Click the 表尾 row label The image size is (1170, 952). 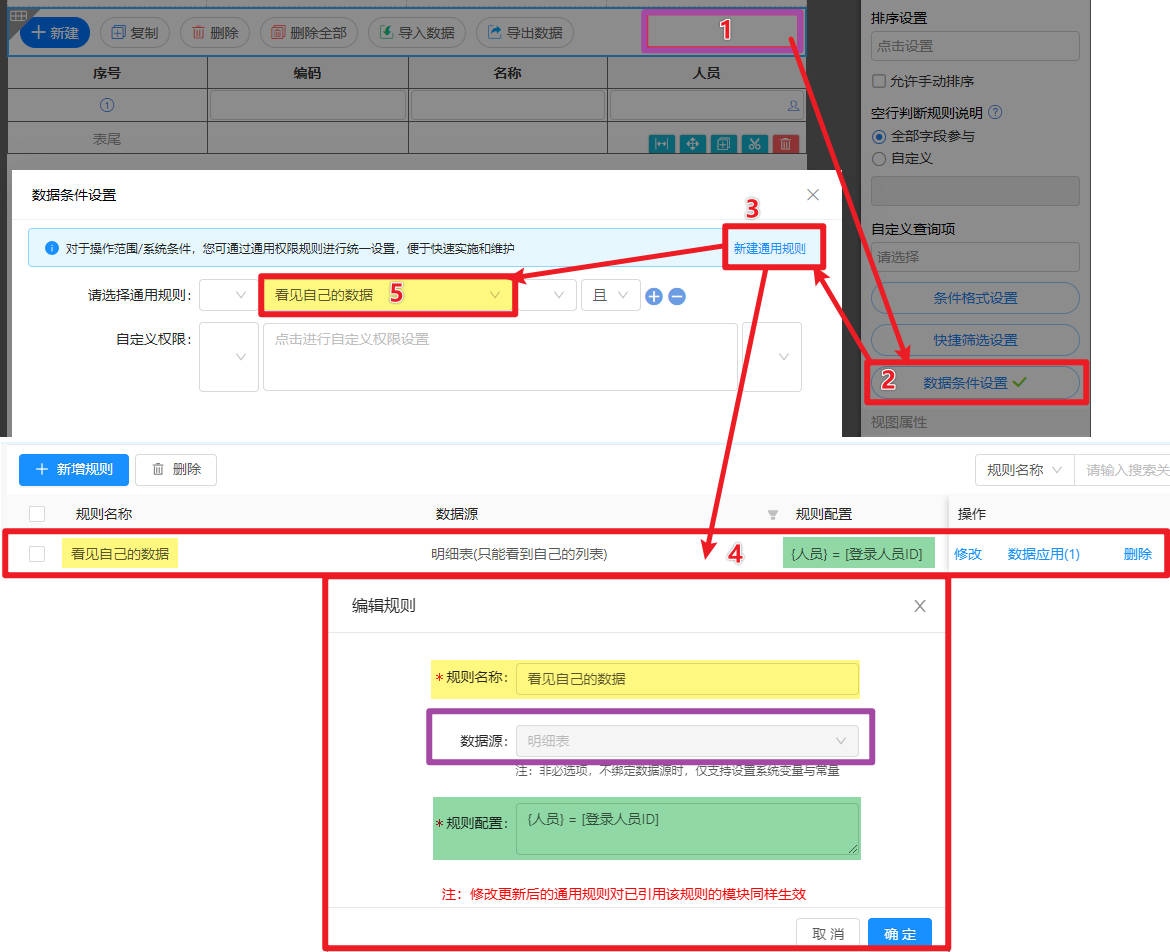click(x=107, y=139)
